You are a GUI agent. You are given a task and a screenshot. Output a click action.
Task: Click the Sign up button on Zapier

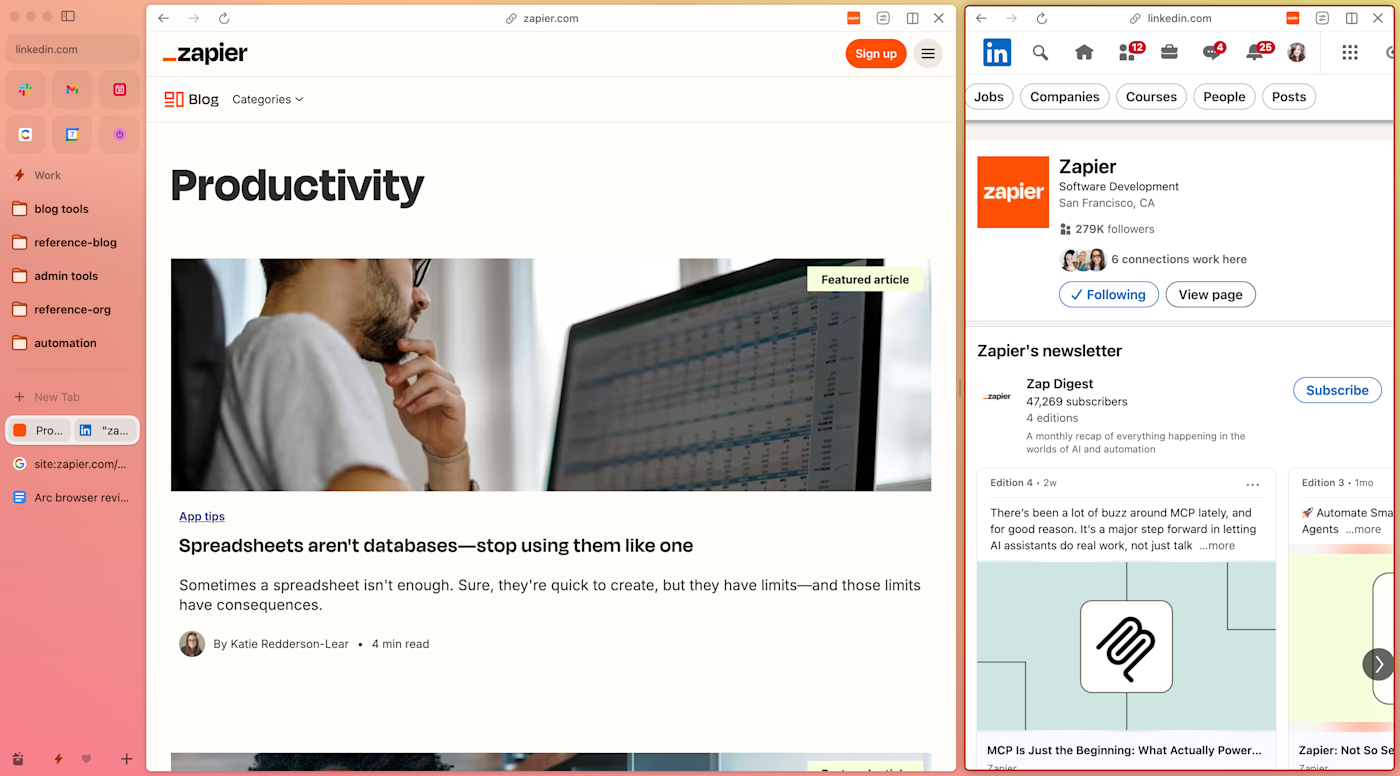pyautogui.click(x=876, y=54)
